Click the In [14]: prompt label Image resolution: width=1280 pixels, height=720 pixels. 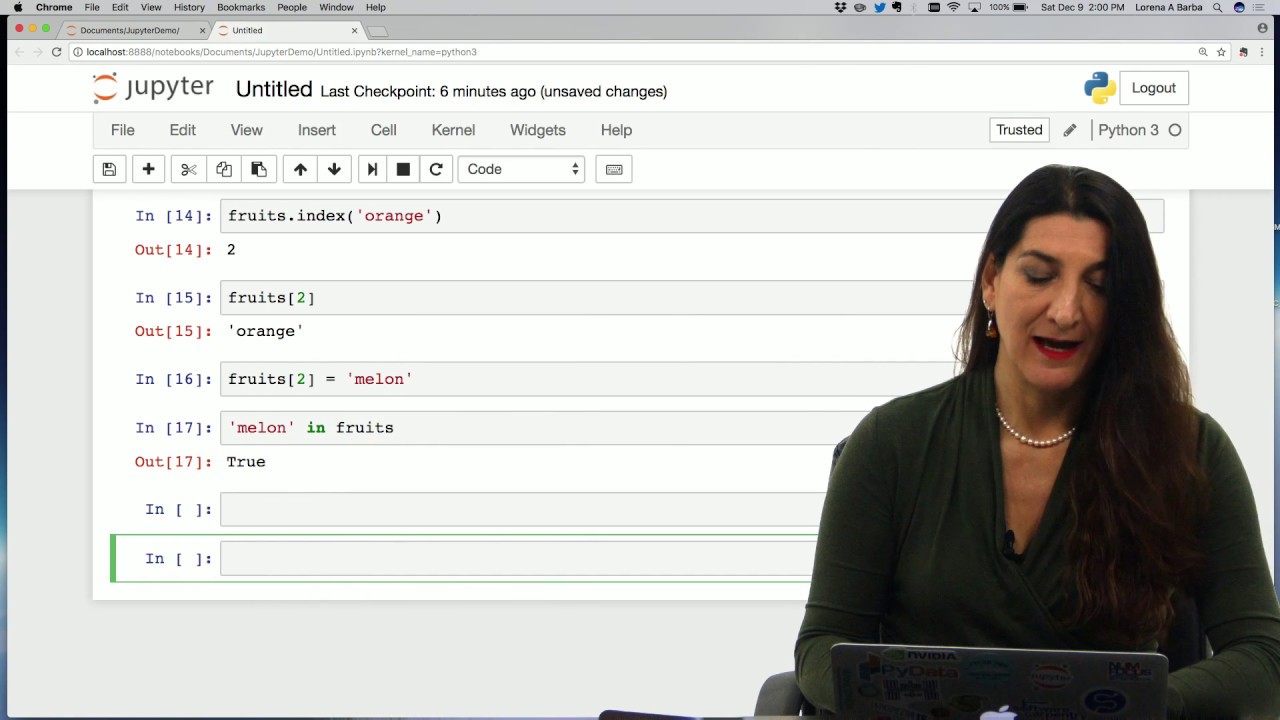click(173, 216)
